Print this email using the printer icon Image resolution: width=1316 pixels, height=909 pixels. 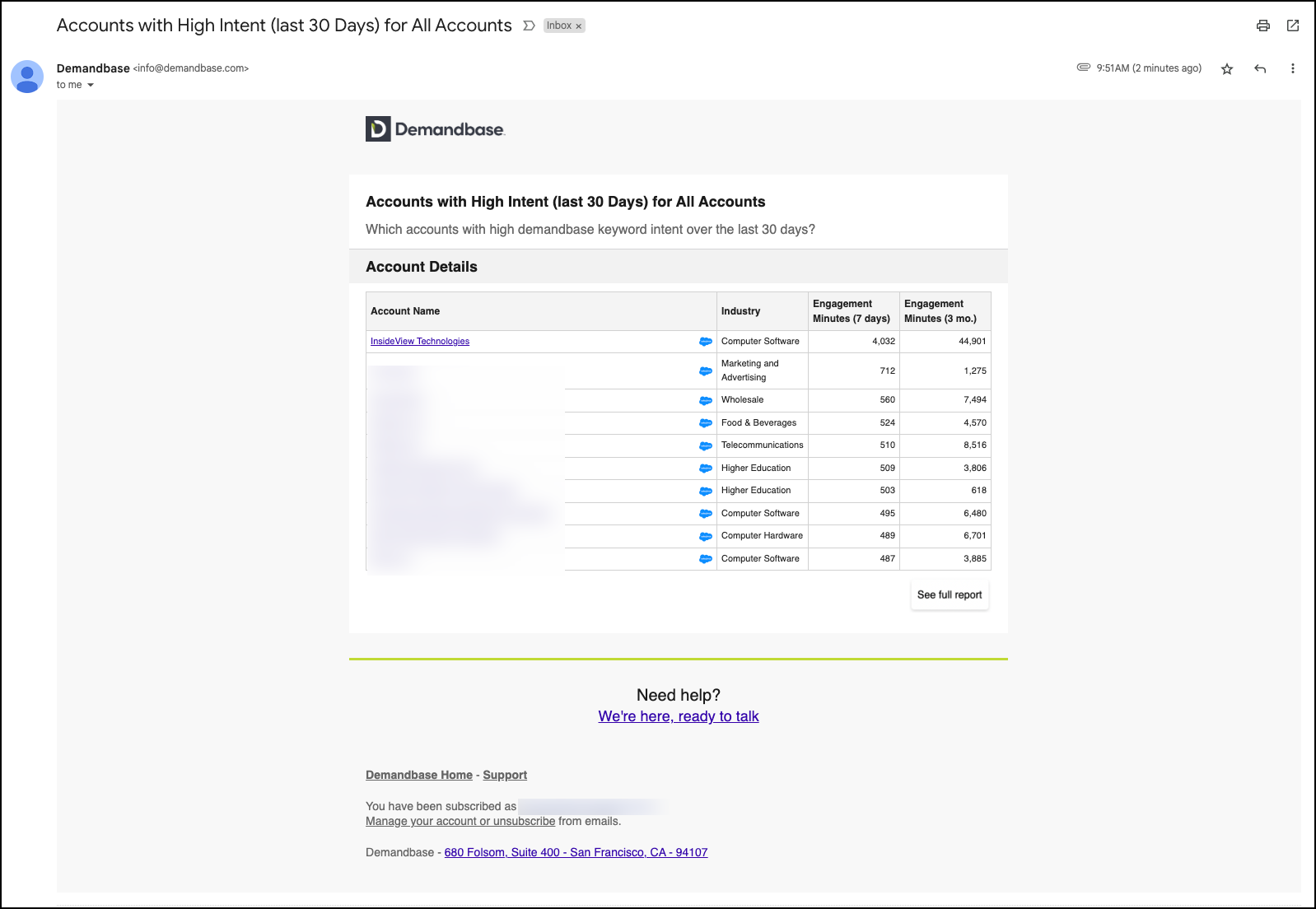1262,26
